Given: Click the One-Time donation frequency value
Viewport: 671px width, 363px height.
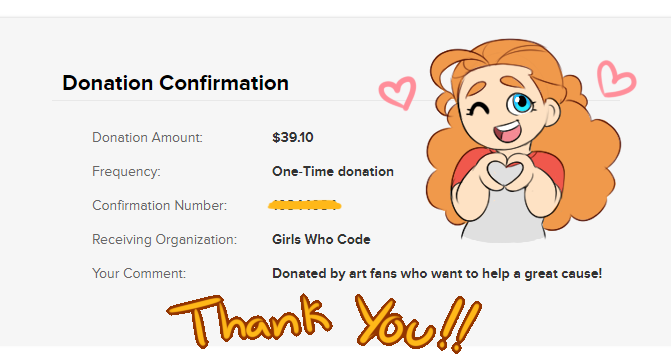Looking at the screenshot, I should point(333,172).
